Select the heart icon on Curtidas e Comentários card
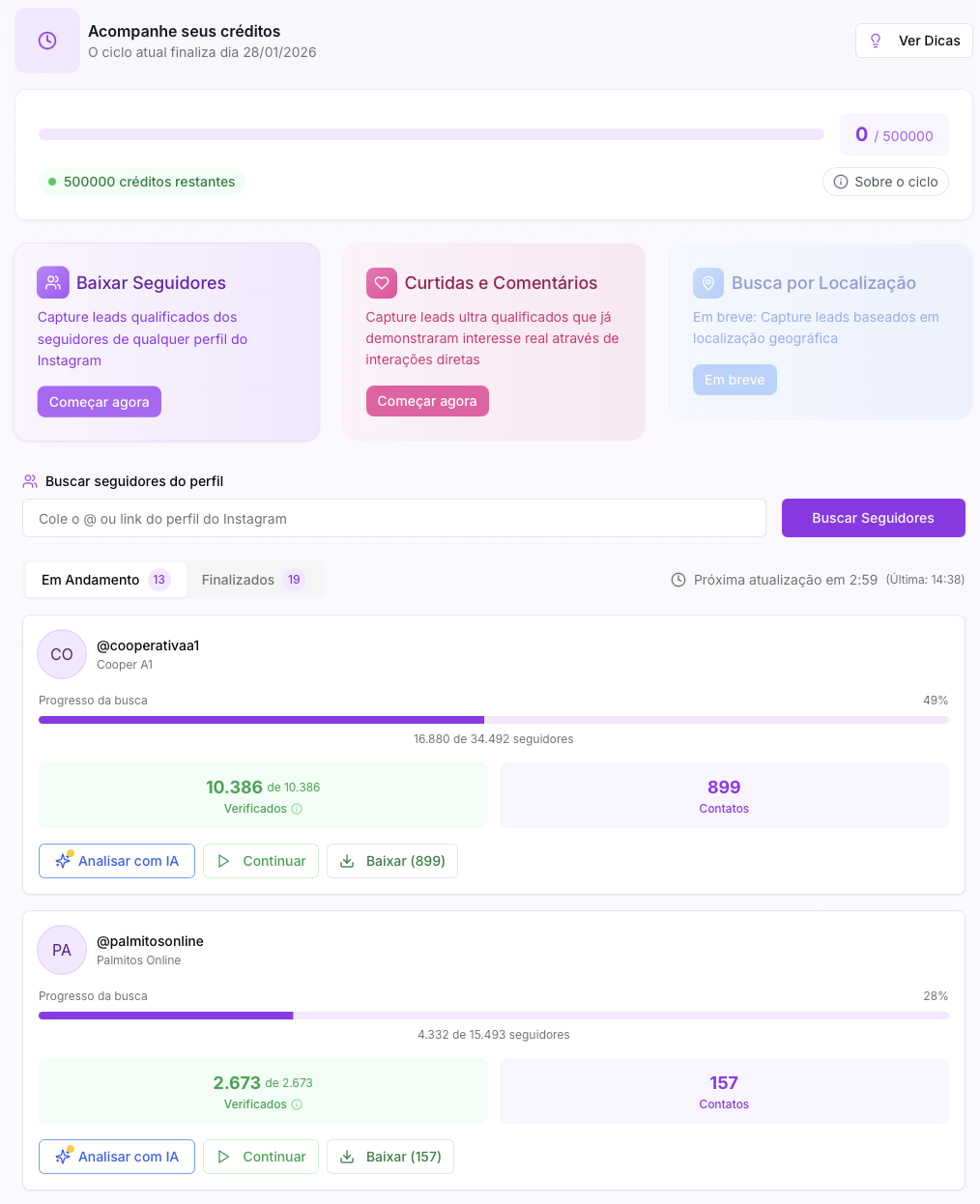 tap(382, 282)
